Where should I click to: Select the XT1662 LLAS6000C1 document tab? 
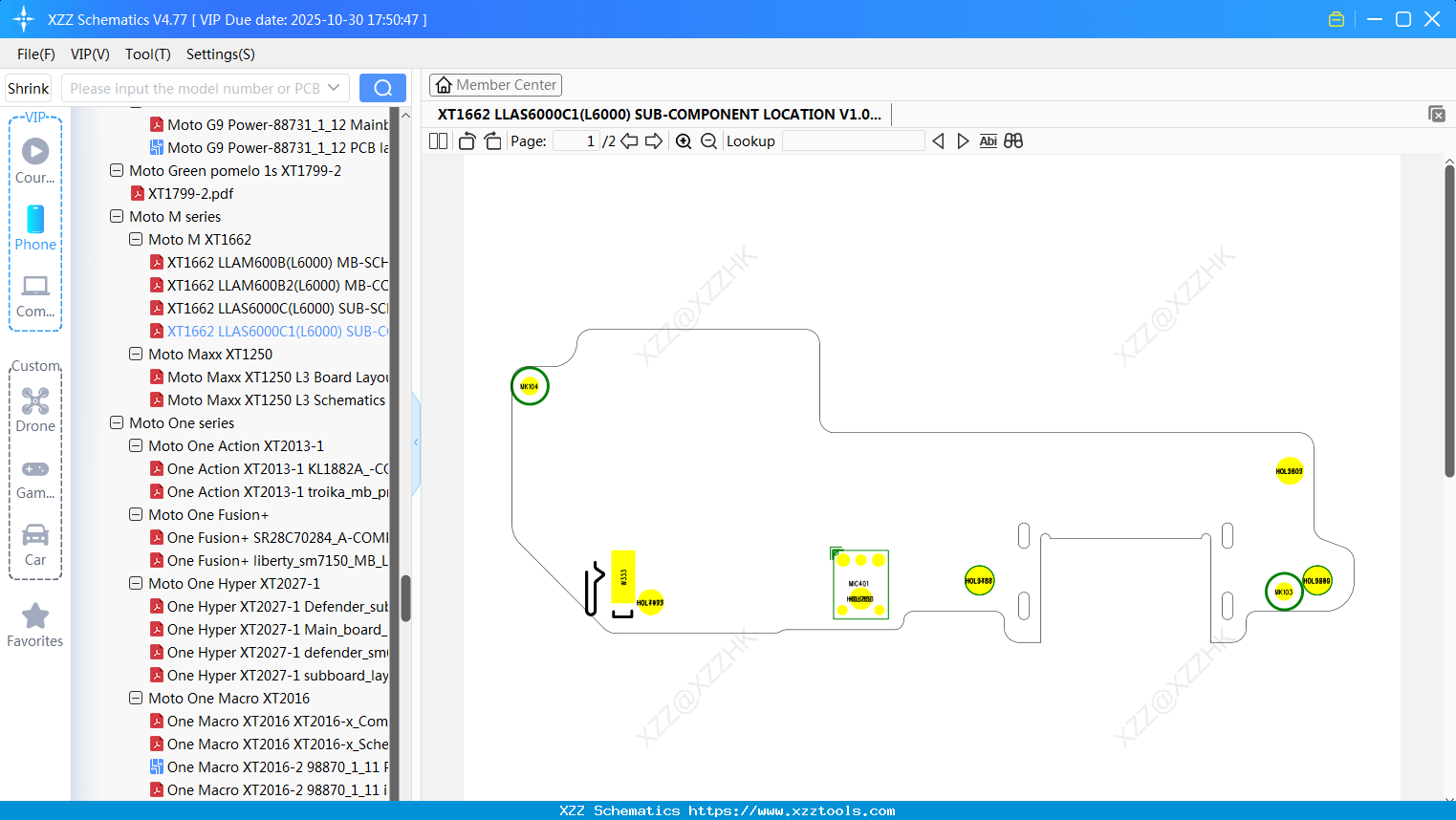coord(660,114)
